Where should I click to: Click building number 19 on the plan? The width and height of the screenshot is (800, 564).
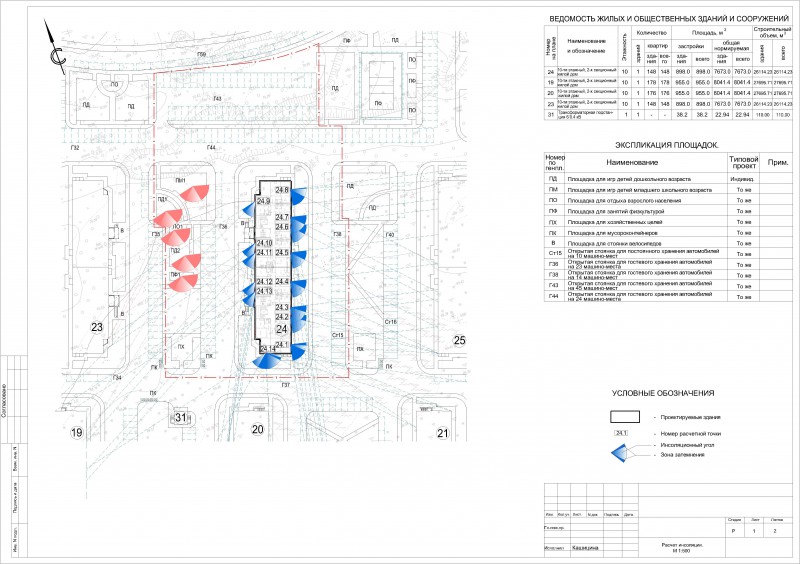(77, 432)
